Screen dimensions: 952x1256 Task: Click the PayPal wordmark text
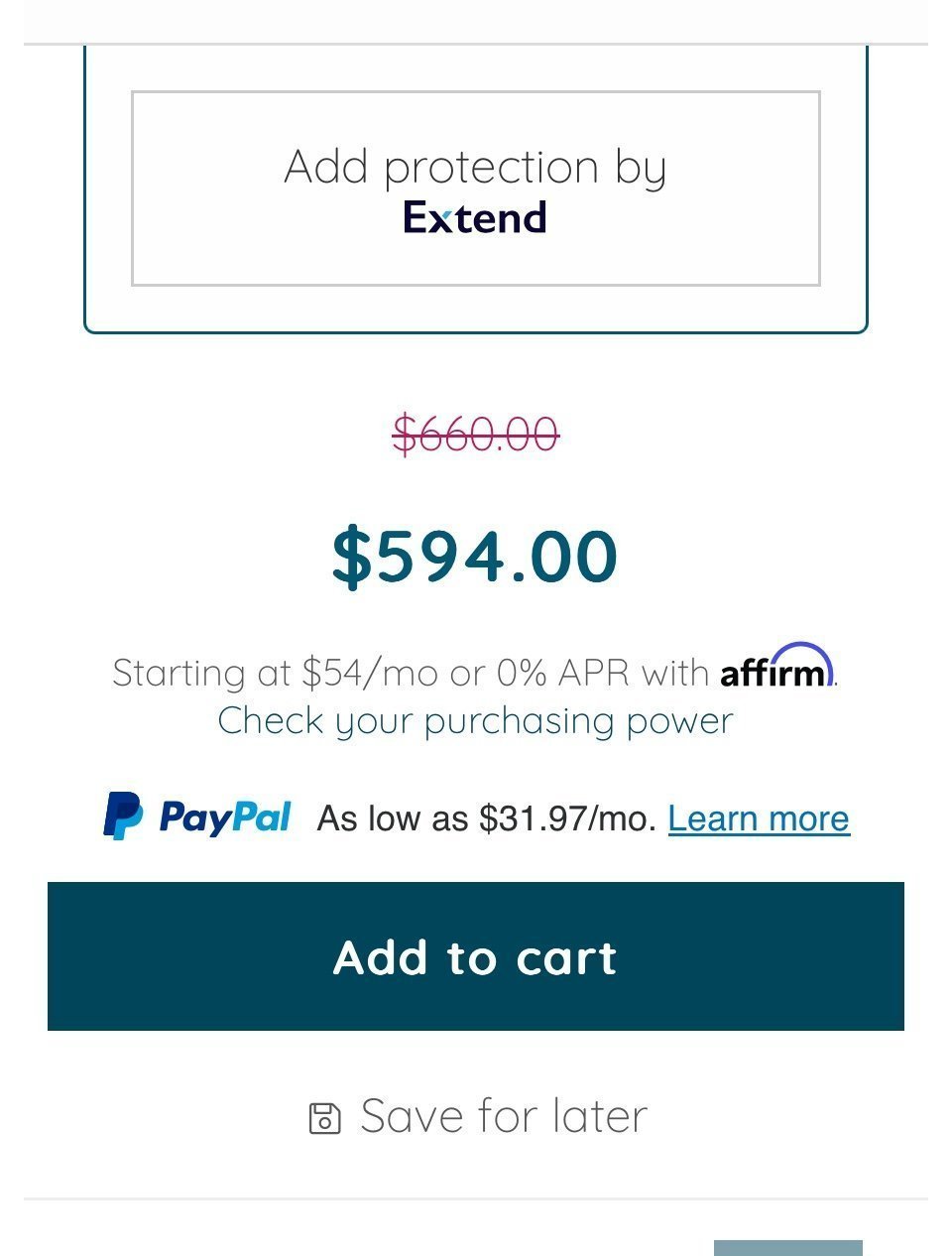225,817
